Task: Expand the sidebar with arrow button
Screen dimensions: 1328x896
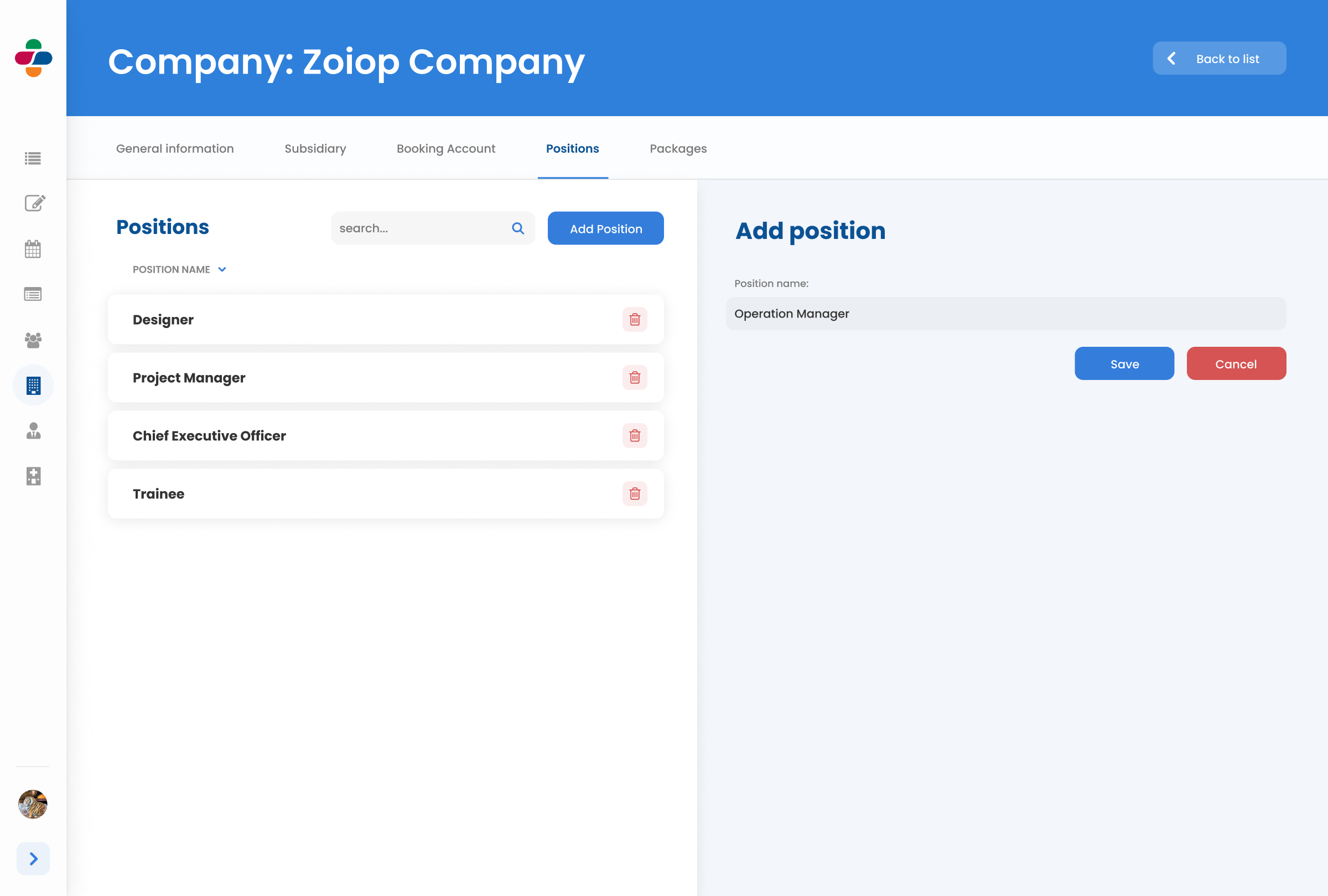Action: pos(33,858)
